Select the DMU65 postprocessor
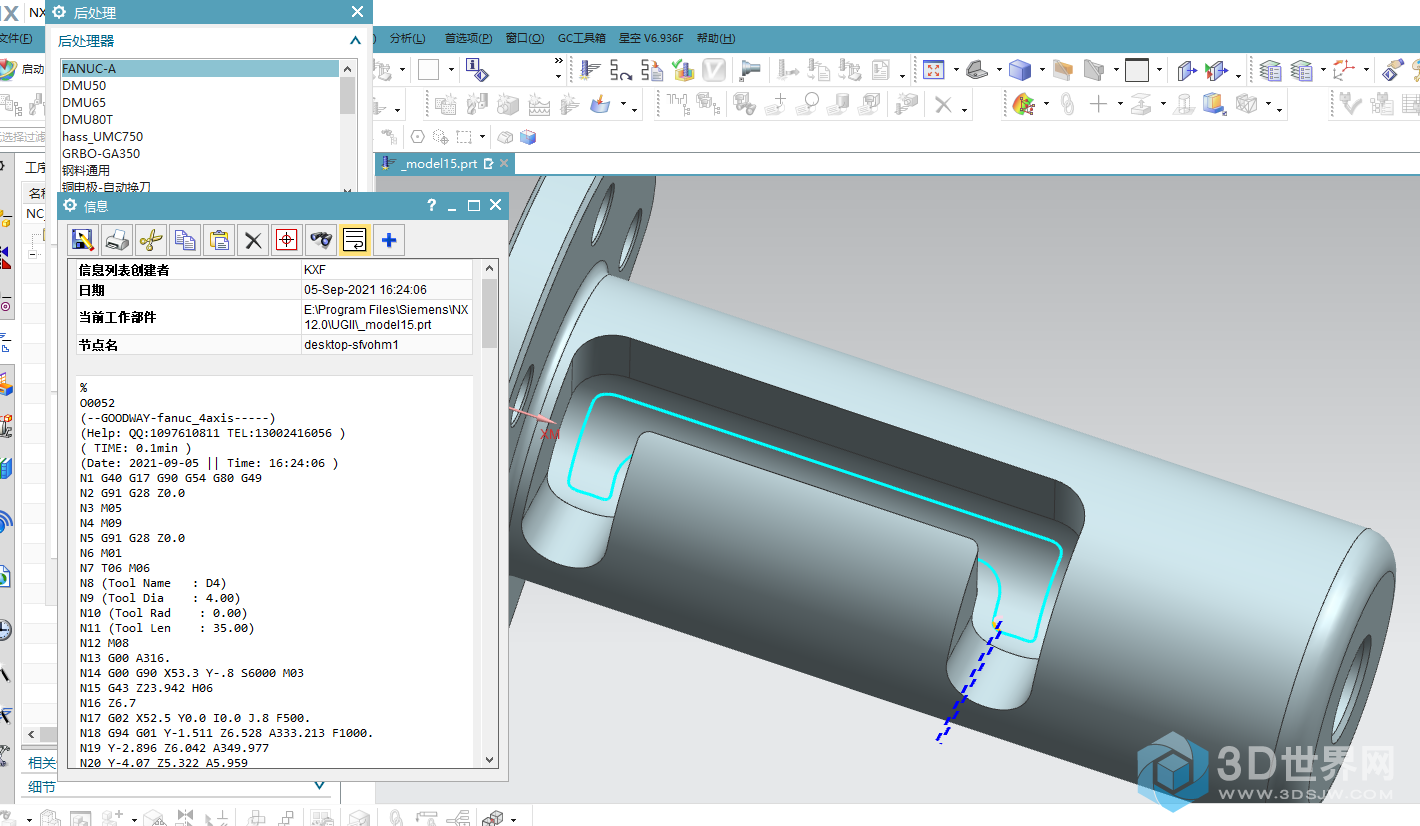This screenshot has width=1420, height=826. (x=200, y=102)
